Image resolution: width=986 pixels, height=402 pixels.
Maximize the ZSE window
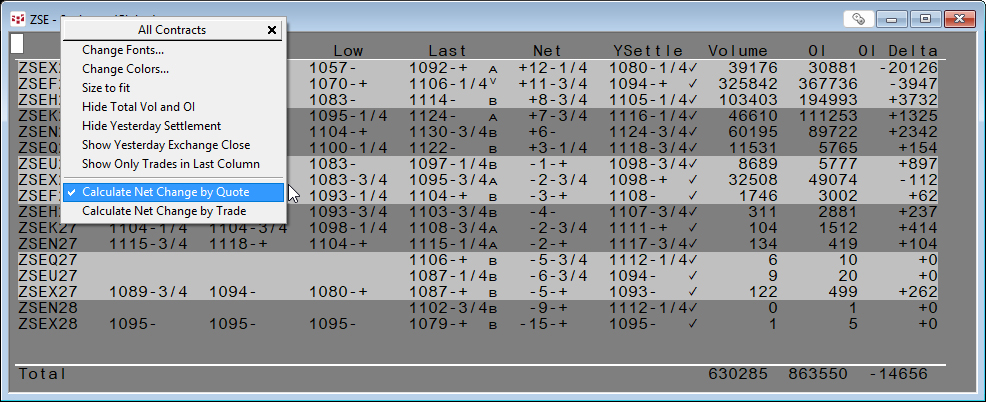click(925, 18)
